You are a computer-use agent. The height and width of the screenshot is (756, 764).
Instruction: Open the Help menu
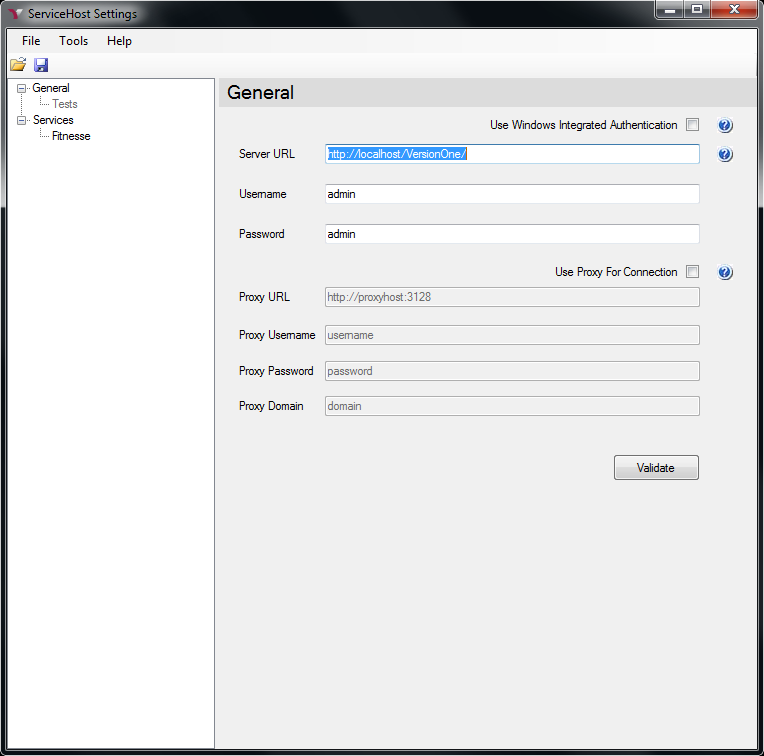[119, 41]
